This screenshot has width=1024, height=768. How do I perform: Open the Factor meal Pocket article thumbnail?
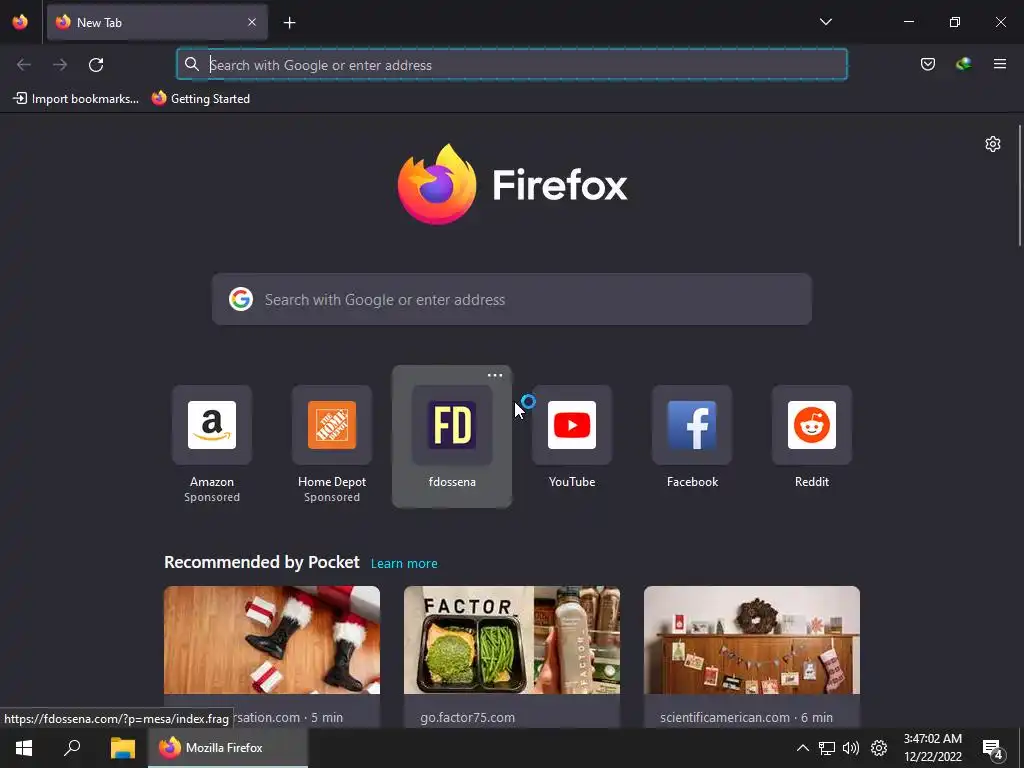click(x=512, y=640)
